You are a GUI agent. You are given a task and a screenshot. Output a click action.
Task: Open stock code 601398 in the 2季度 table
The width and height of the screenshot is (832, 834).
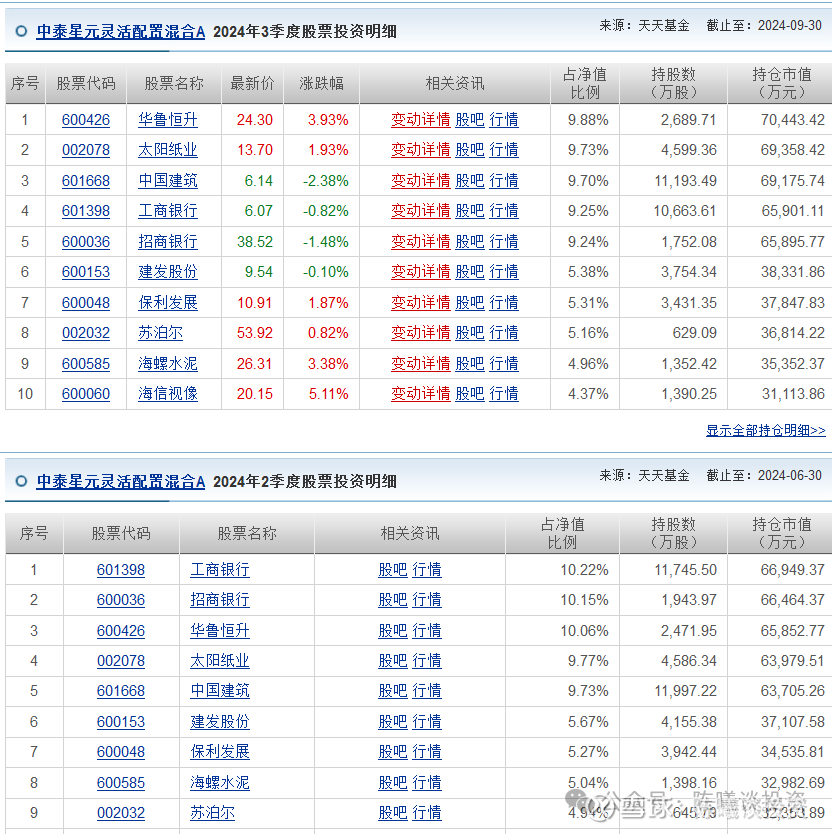coord(121,570)
